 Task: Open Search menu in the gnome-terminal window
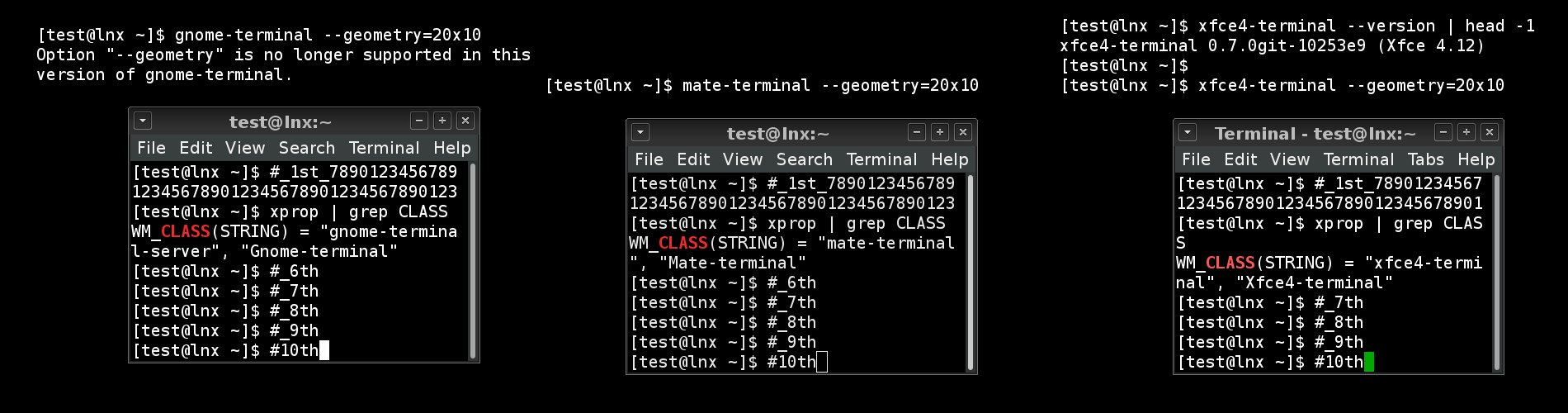(x=307, y=148)
